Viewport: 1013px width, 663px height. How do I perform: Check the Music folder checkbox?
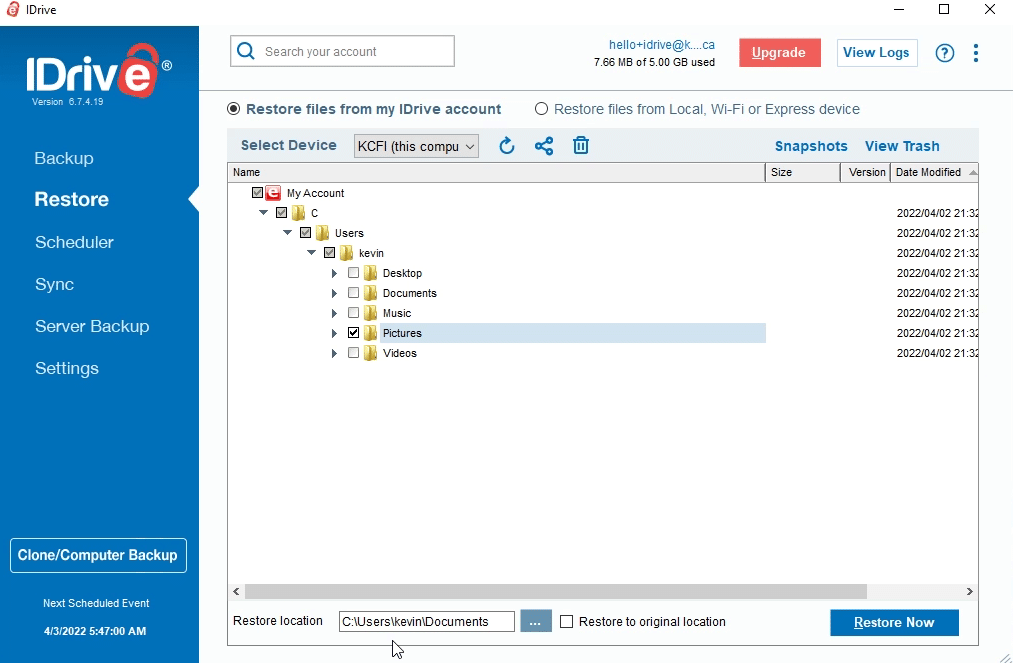(353, 313)
